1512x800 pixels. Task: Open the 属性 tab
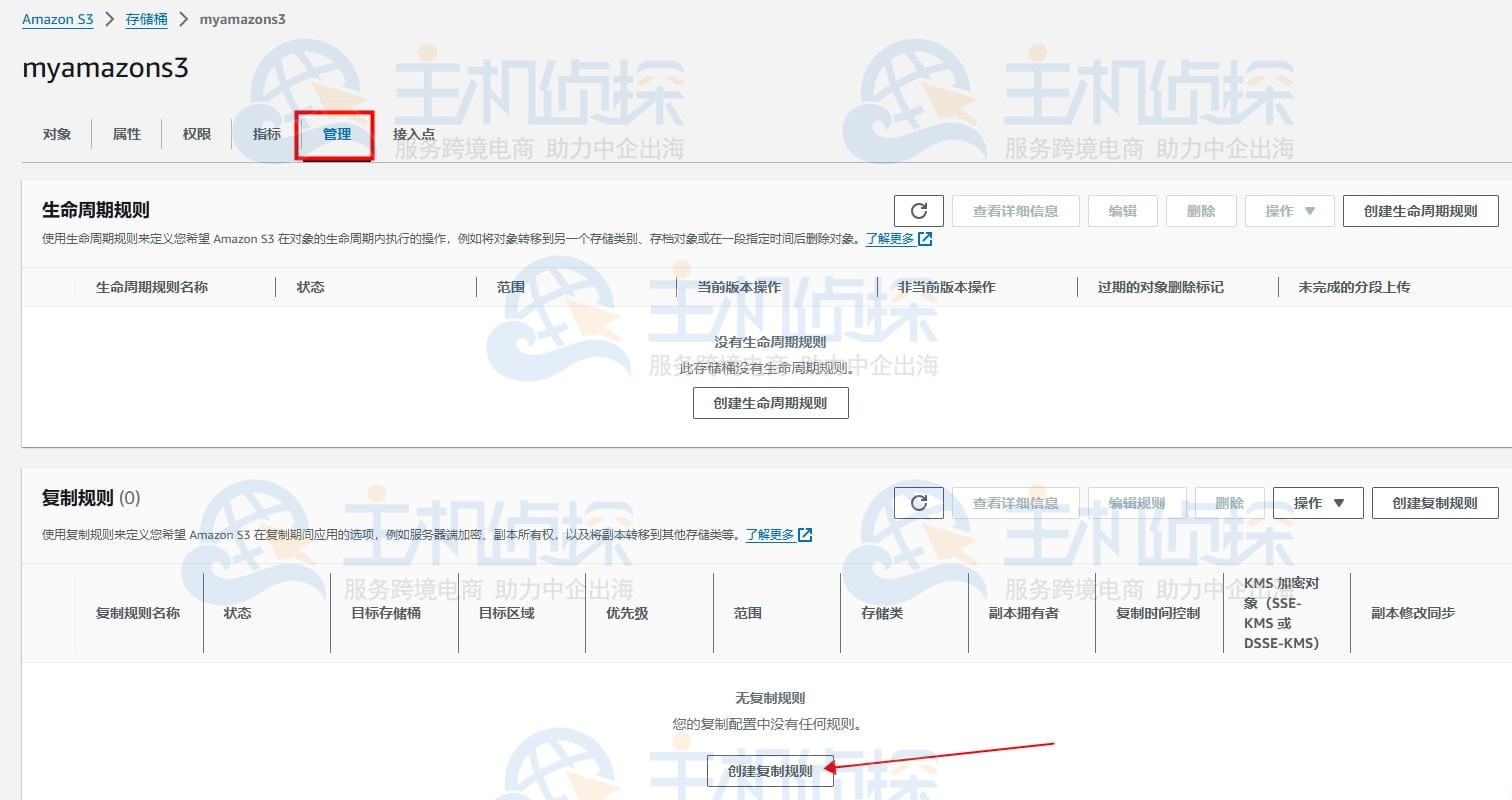click(126, 133)
